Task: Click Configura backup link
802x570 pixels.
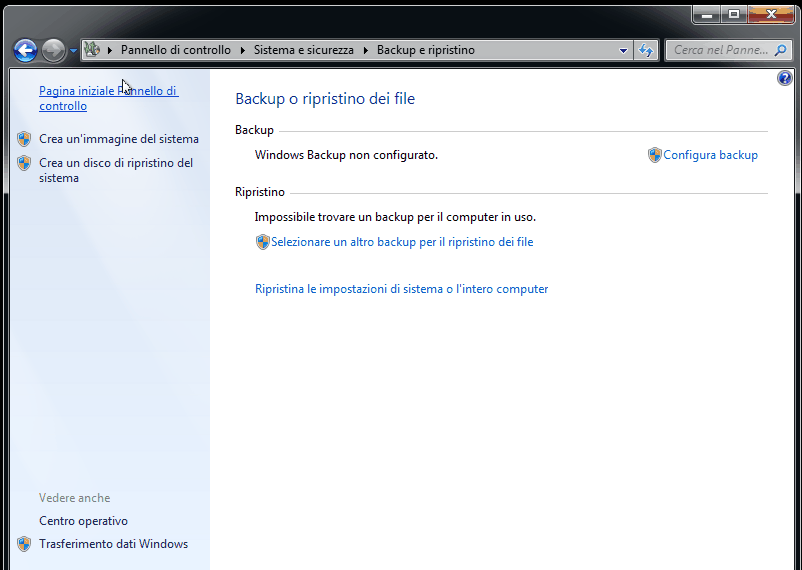Action: tap(710, 155)
